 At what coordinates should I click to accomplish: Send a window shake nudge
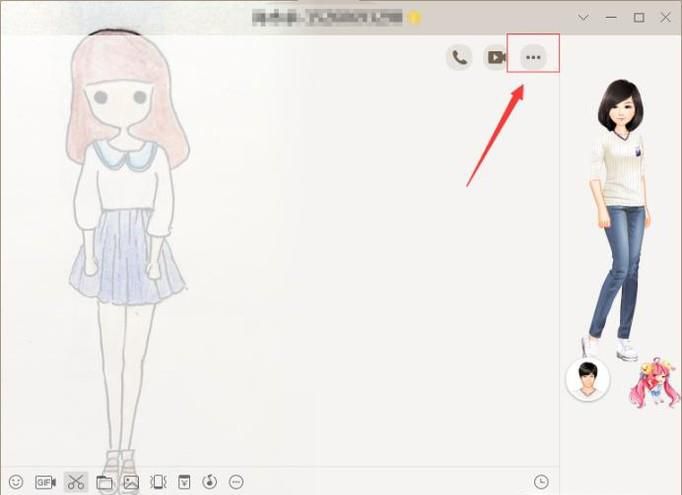coord(157,481)
